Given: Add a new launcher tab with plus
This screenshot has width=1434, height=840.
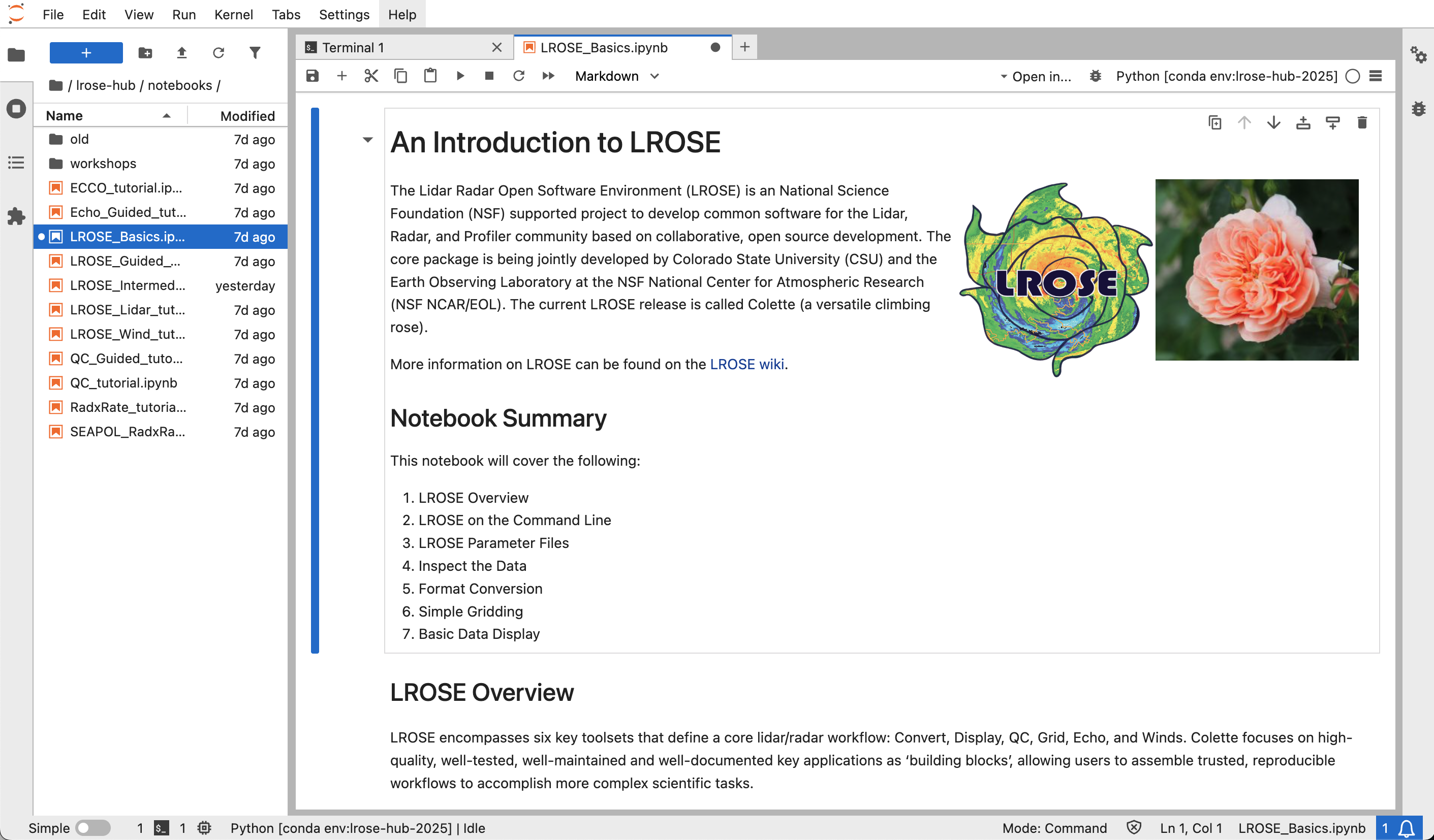Looking at the screenshot, I should pyautogui.click(x=744, y=47).
